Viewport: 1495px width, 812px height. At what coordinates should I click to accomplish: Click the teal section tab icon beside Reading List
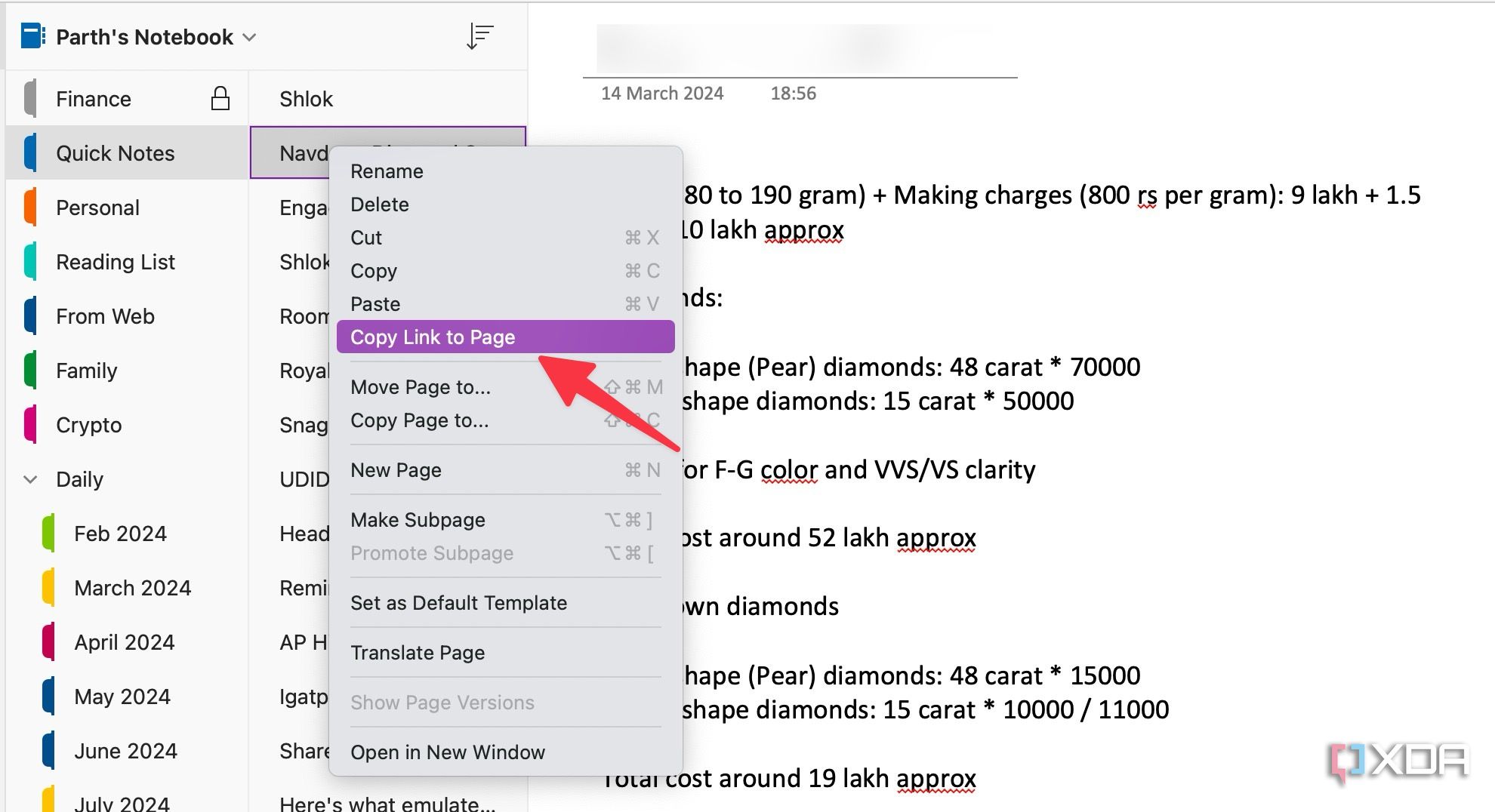click(29, 262)
